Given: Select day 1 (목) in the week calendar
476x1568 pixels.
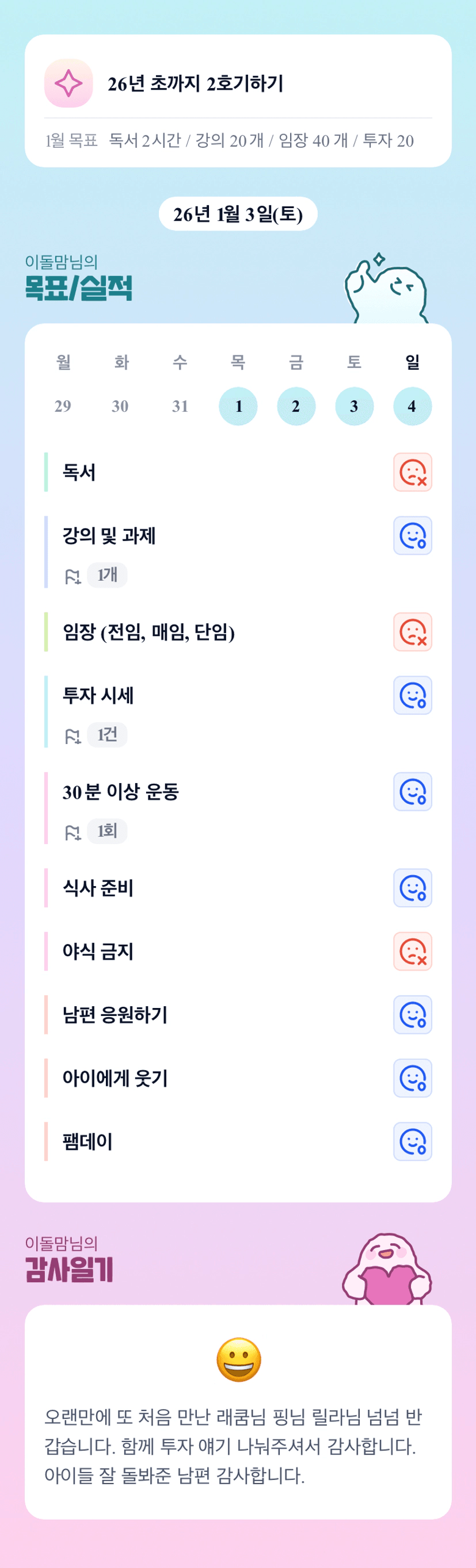Looking at the screenshot, I should (238, 406).
